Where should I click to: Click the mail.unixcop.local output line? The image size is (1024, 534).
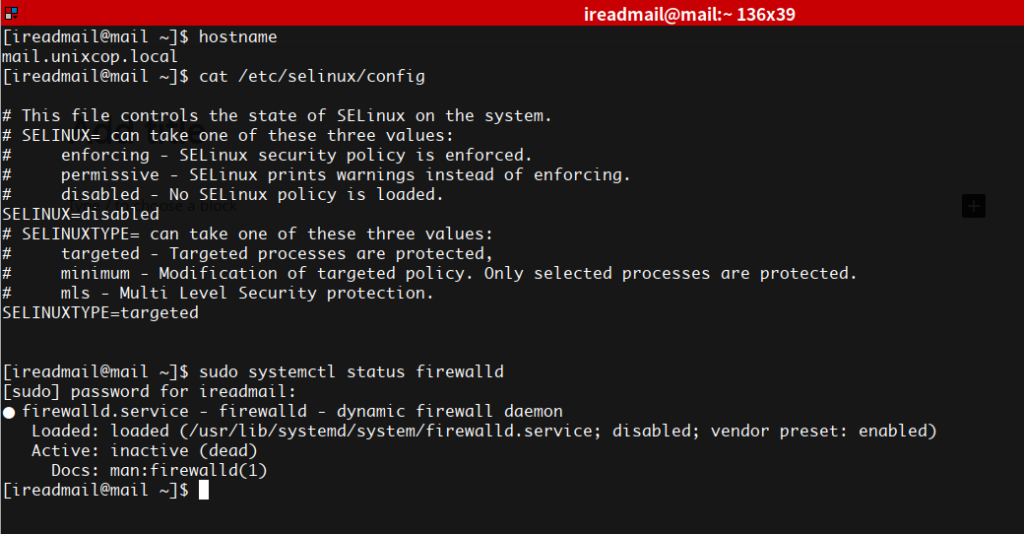pos(89,57)
